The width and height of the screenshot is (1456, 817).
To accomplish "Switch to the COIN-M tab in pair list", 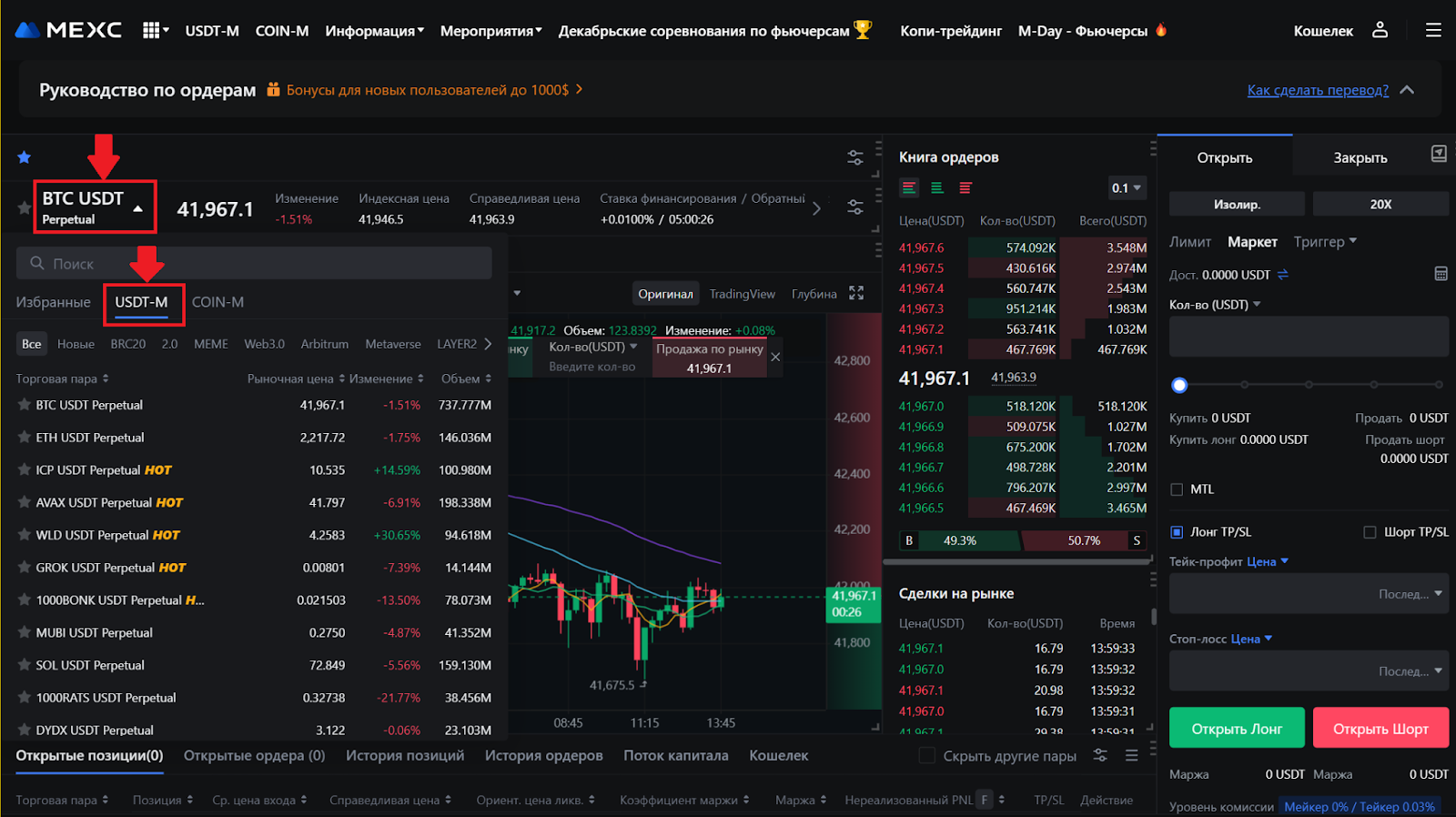I will coord(217,302).
